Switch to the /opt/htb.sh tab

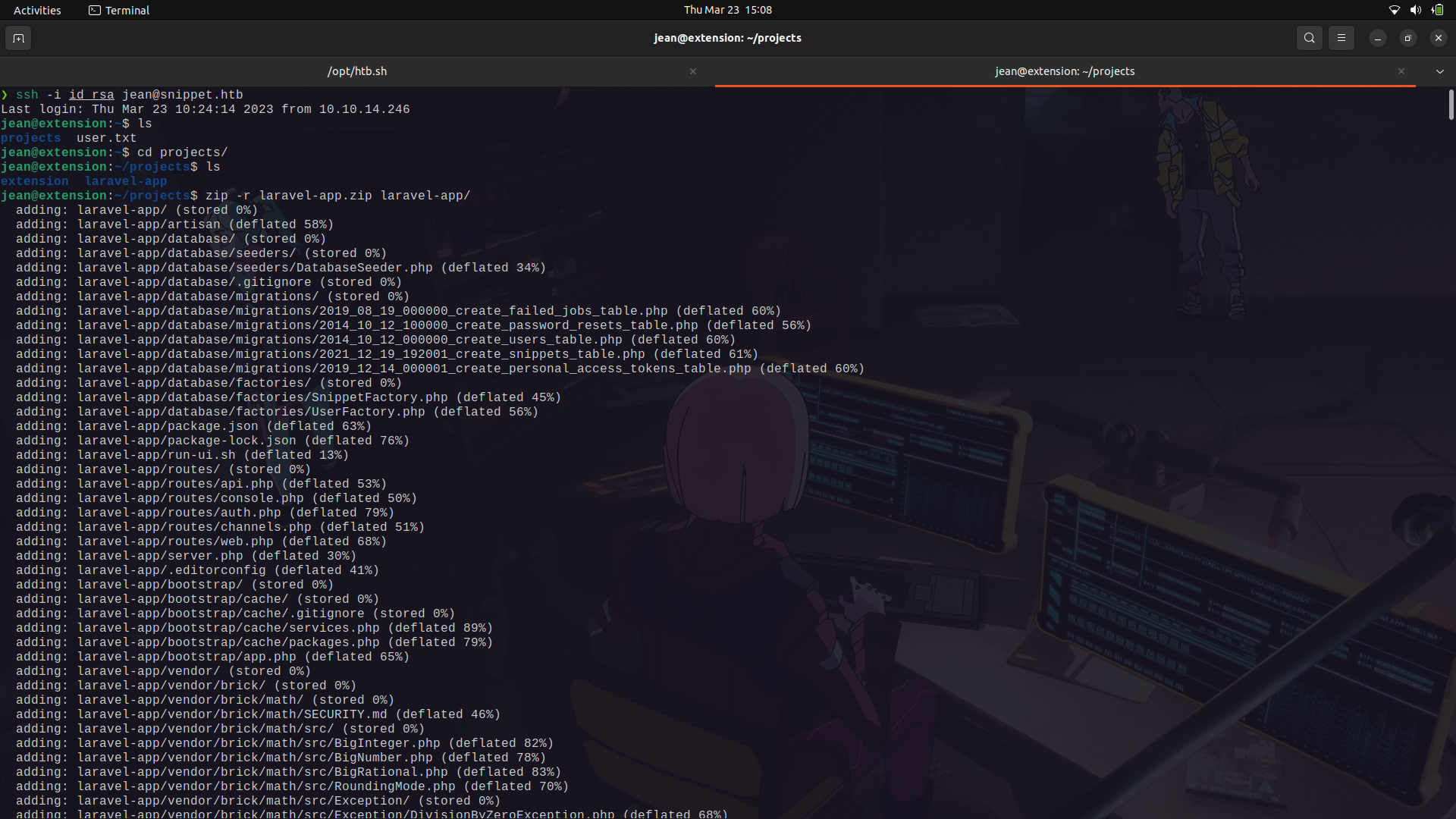(356, 71)
